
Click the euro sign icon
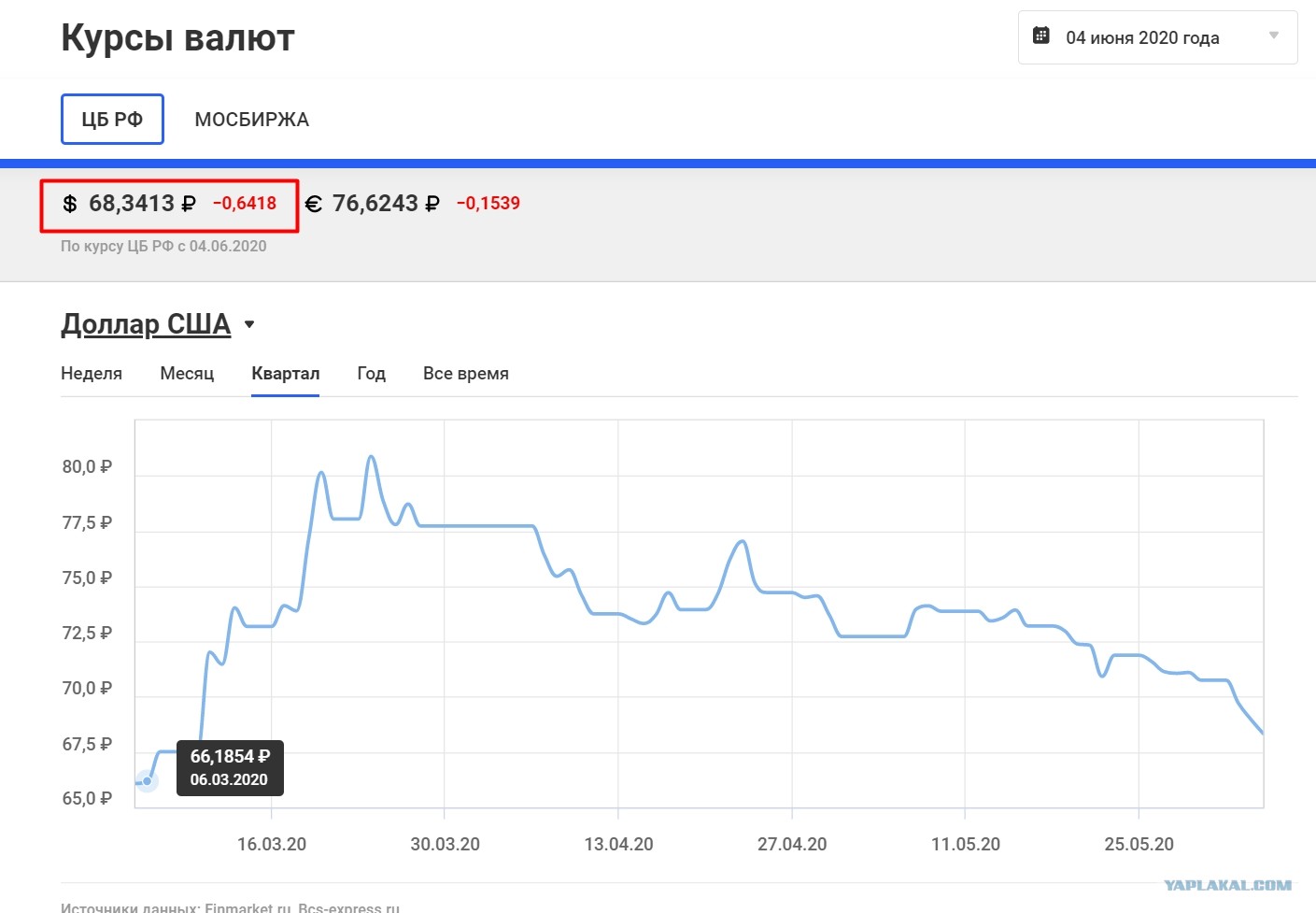(x=314, y=204)
